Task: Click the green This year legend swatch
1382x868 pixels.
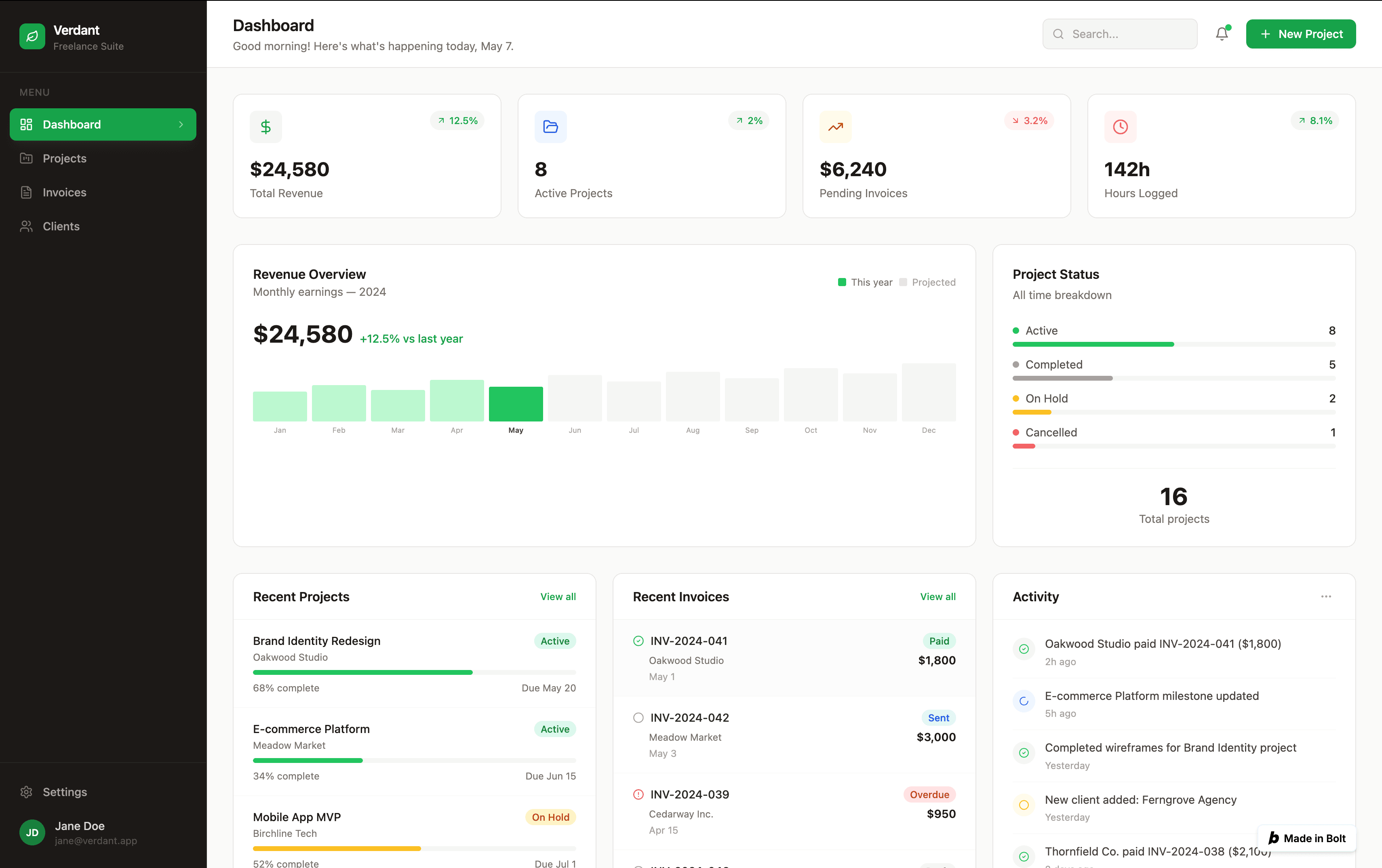Action: [842, 282]
